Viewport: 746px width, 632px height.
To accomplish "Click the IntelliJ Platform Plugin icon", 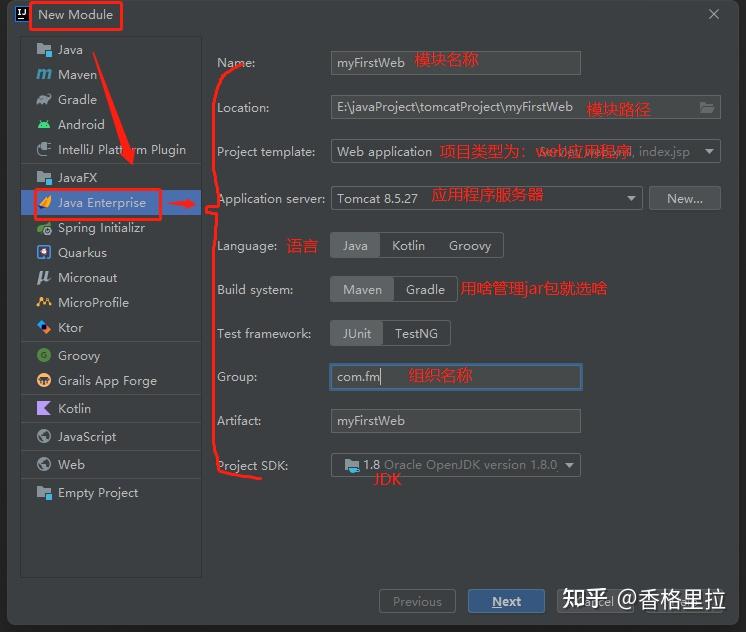I will (44, 149).
